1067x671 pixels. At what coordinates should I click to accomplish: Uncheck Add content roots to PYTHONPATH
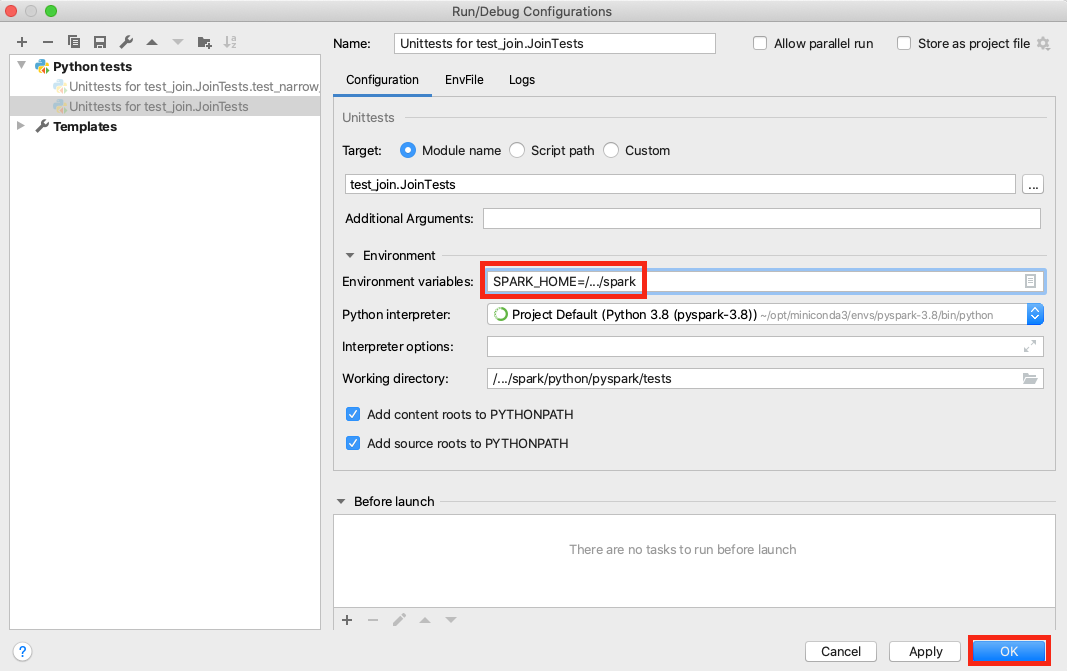click(x=353, y=414)
